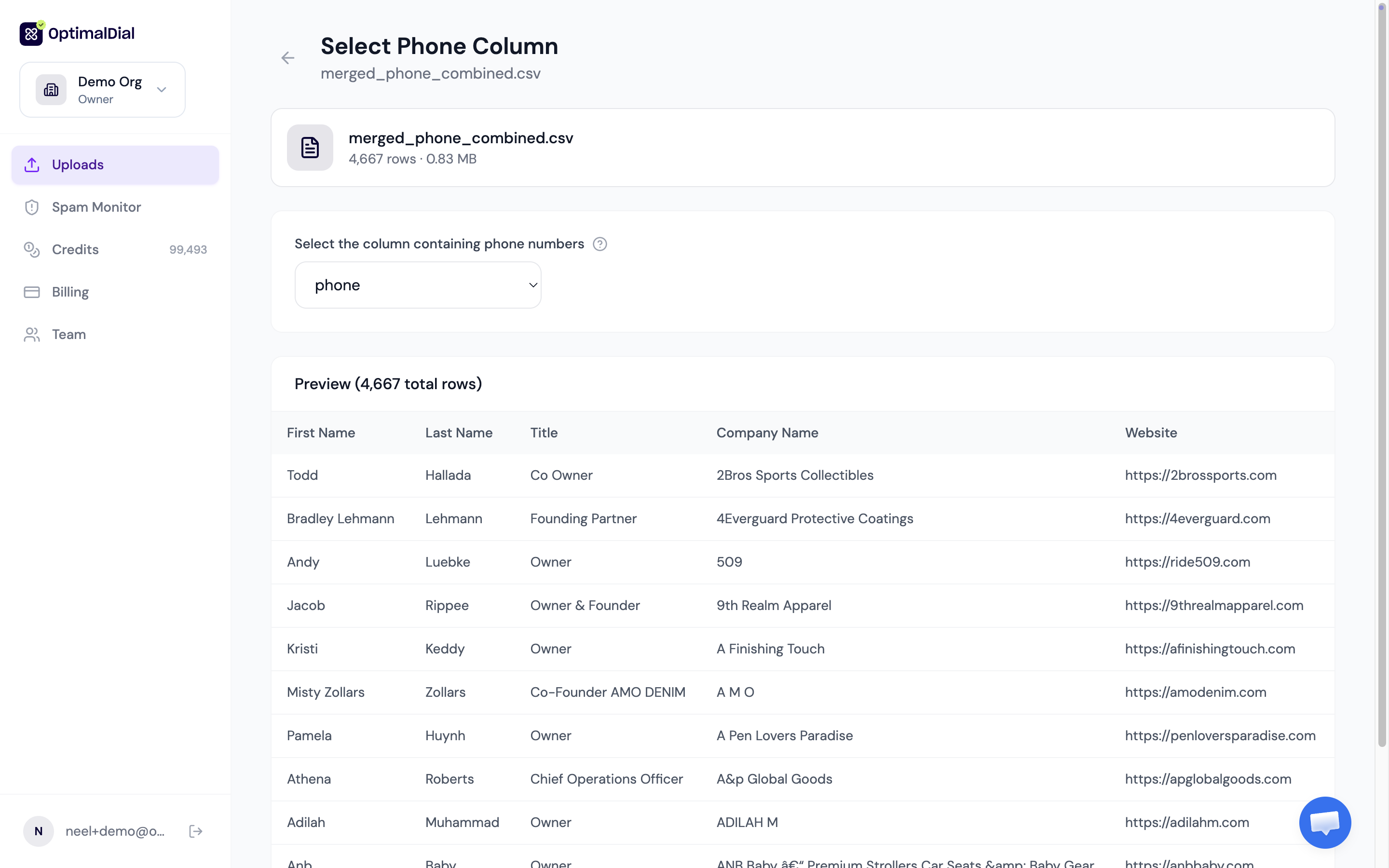Click the CSV file document icon
The width and height of the screenshot is (1389, 868).
(310, 148)
